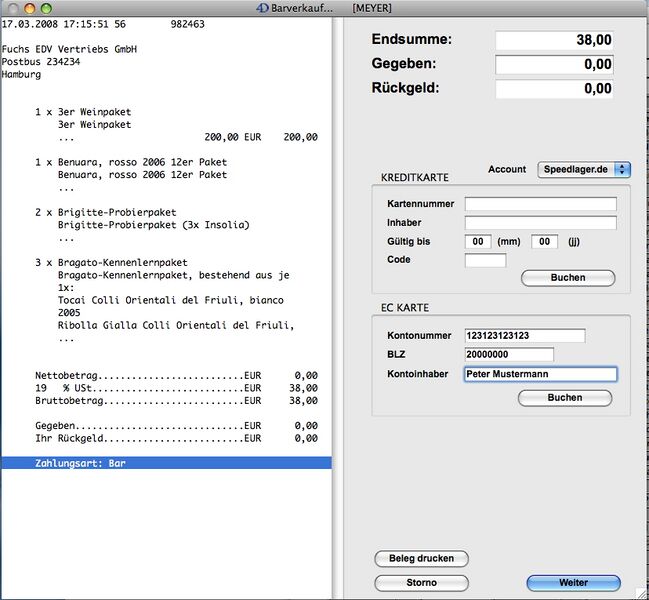Focus the credit card Inhaber field
This screenshot has width=649, height=600.
[x=540, y=223]
